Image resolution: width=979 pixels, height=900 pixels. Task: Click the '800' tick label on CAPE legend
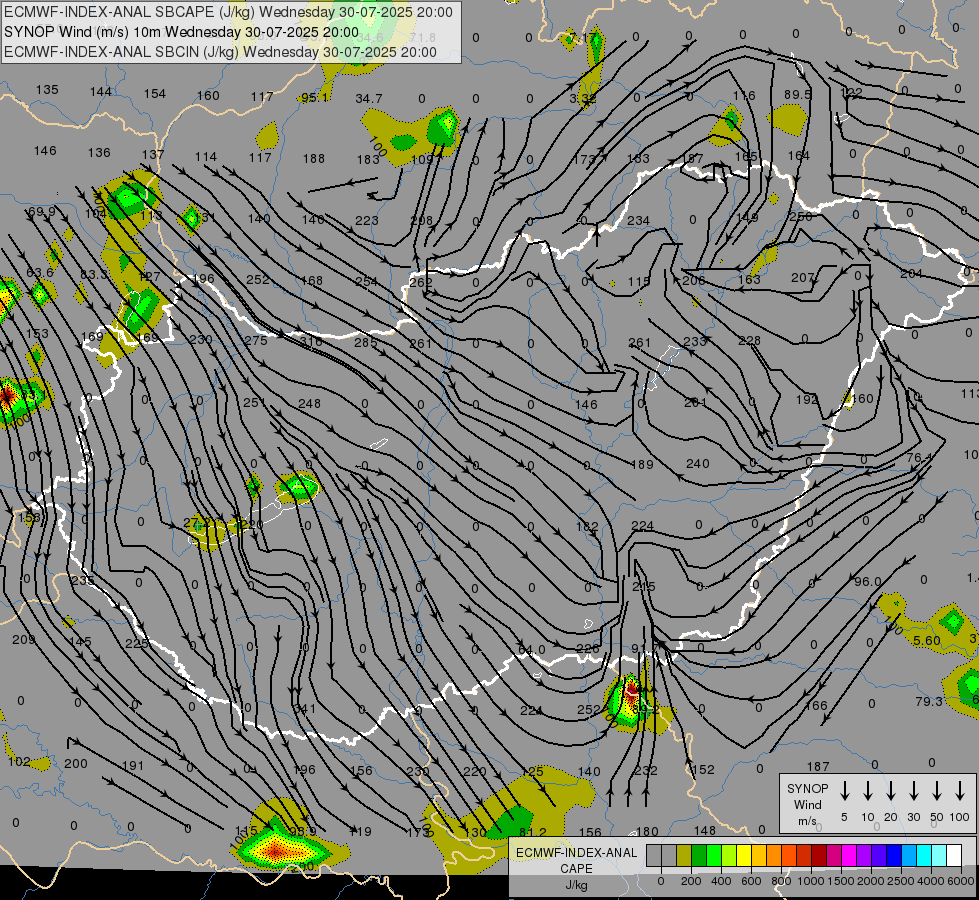780,881
